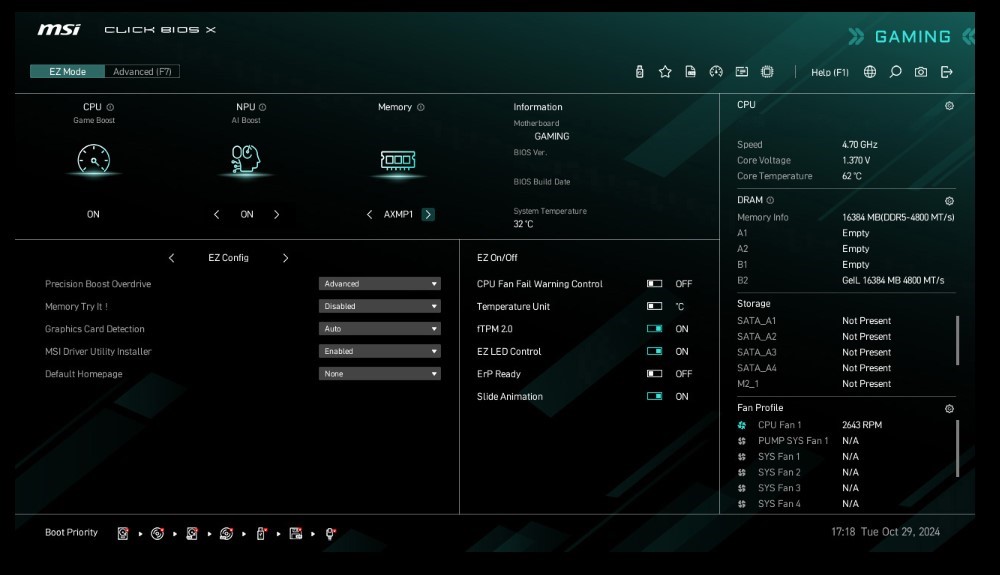Click the Memory module icon
1000x575 pixels.
[x=398, y=159]
